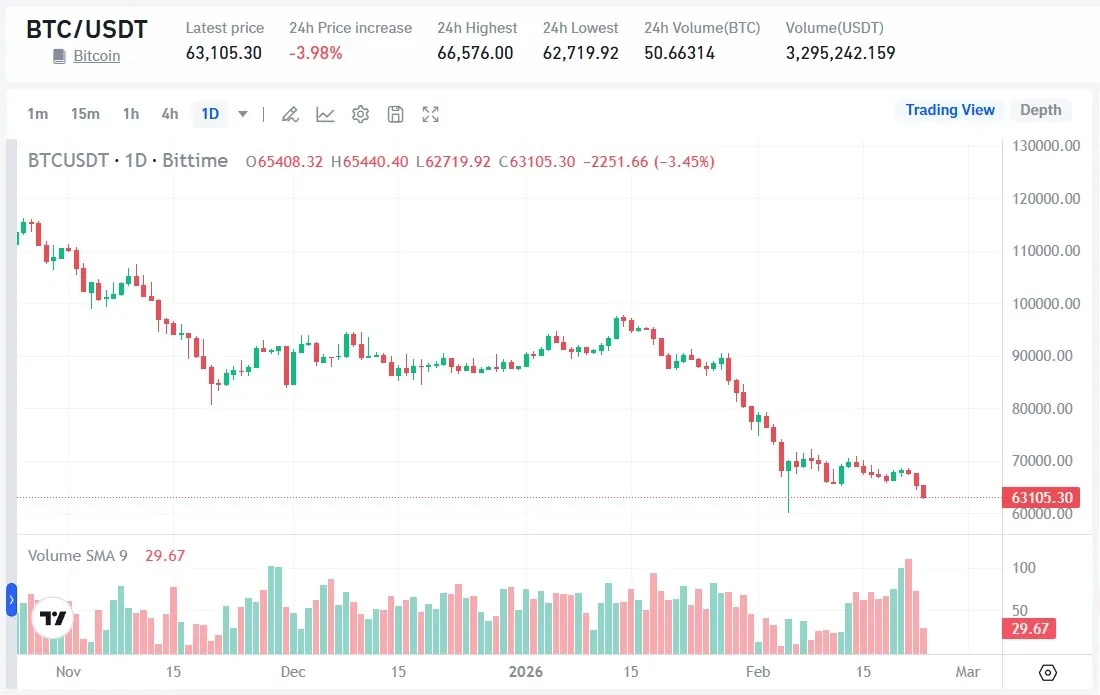Select the 1m timeframe tab
The width and height of the screenshot is (1100, 695).
click(x=38, y=114)
